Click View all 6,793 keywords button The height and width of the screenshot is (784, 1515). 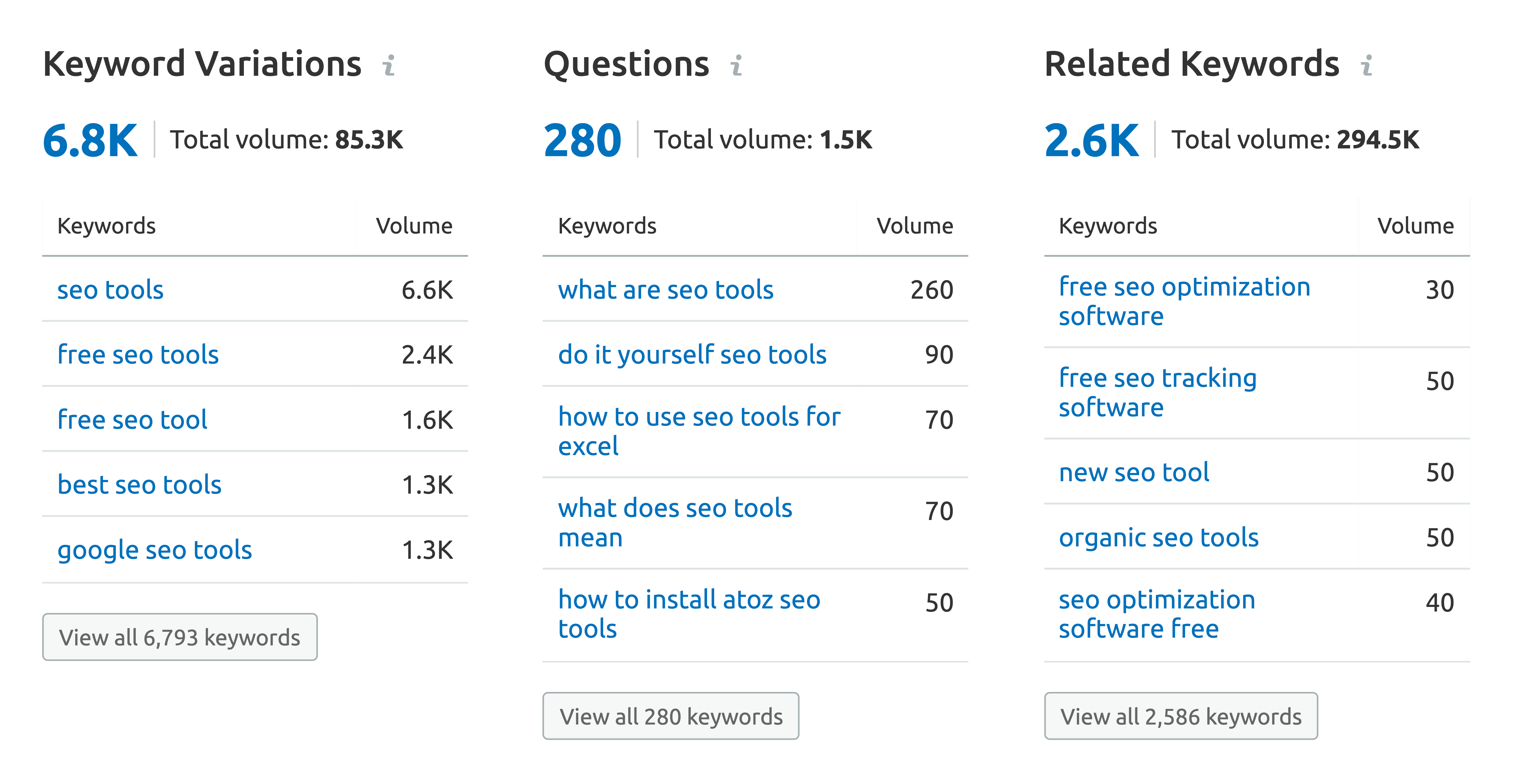(x=180, y=637)
